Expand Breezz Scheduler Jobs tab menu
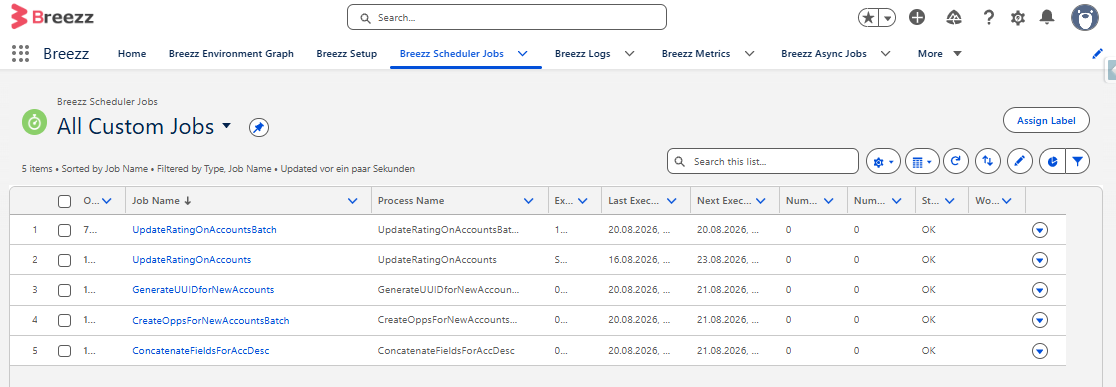The image size is (1116, 387). (522, 53)
